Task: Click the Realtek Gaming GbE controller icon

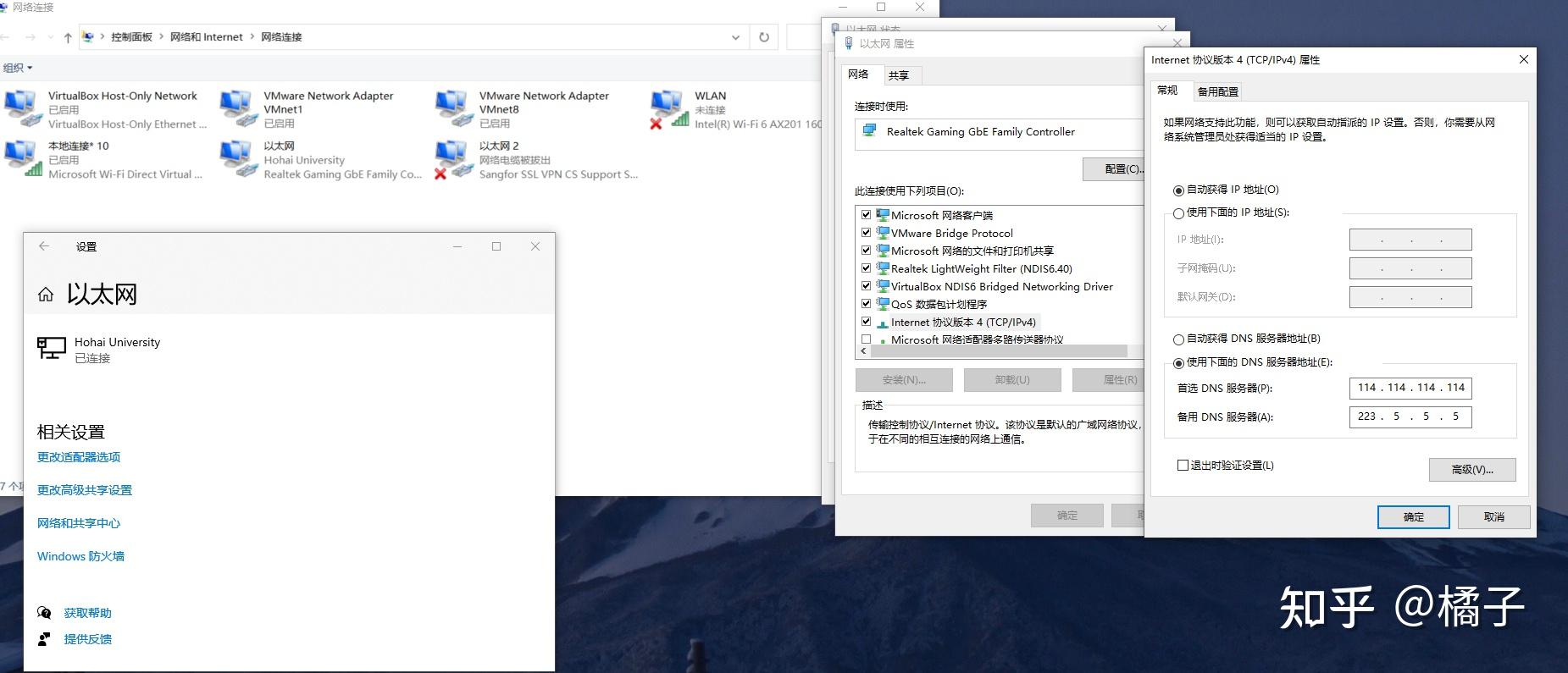Action: 869,131
